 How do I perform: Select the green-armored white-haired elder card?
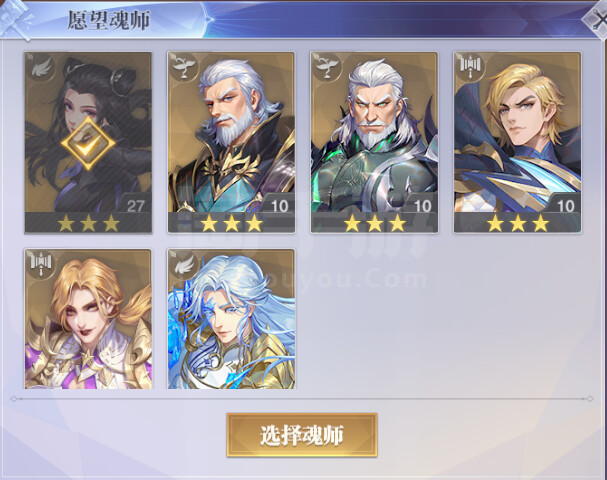pyautogui.click(x=374, y=142)
